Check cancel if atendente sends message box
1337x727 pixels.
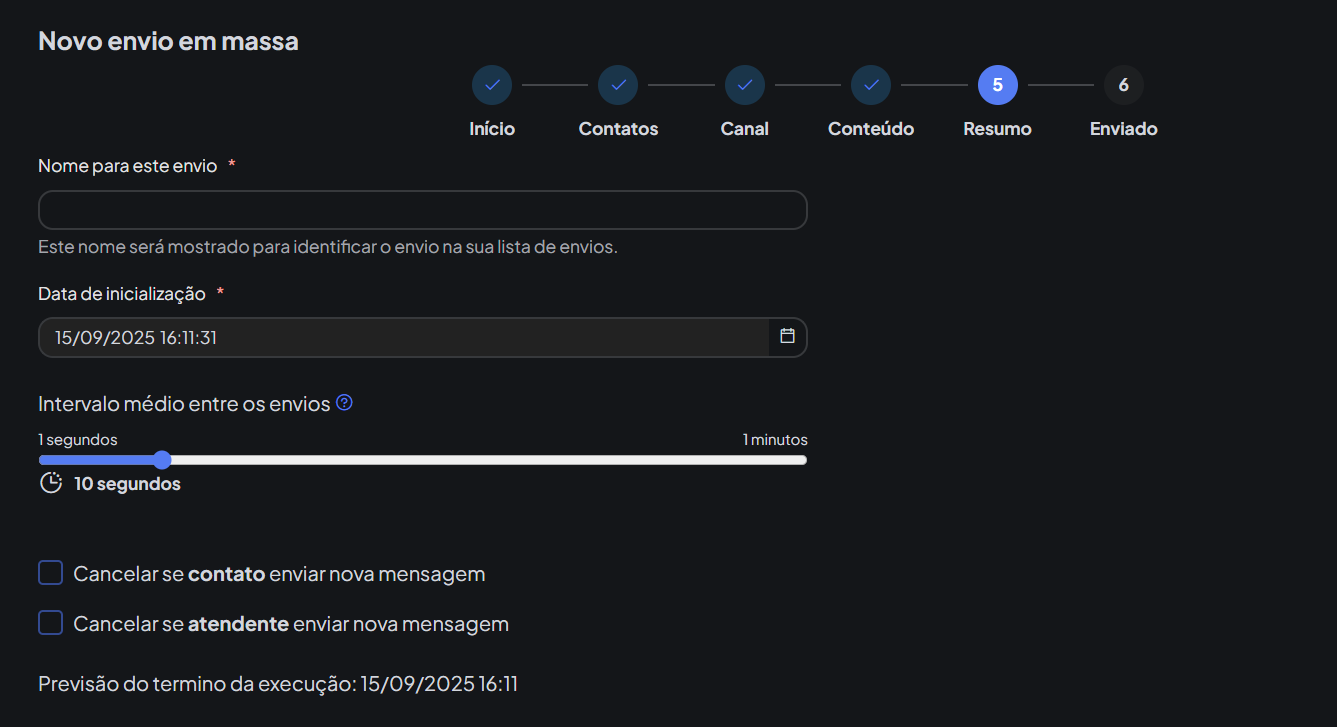51,623
